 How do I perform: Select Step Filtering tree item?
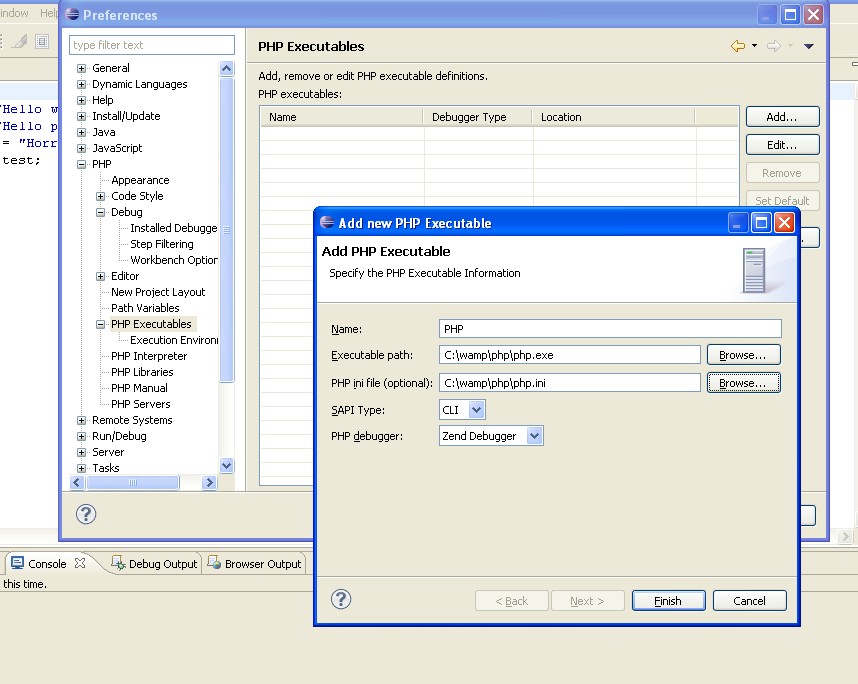point(161,244)
